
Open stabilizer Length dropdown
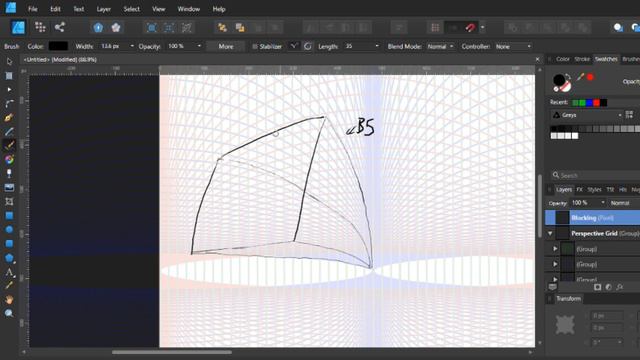[x=377, y=46]
